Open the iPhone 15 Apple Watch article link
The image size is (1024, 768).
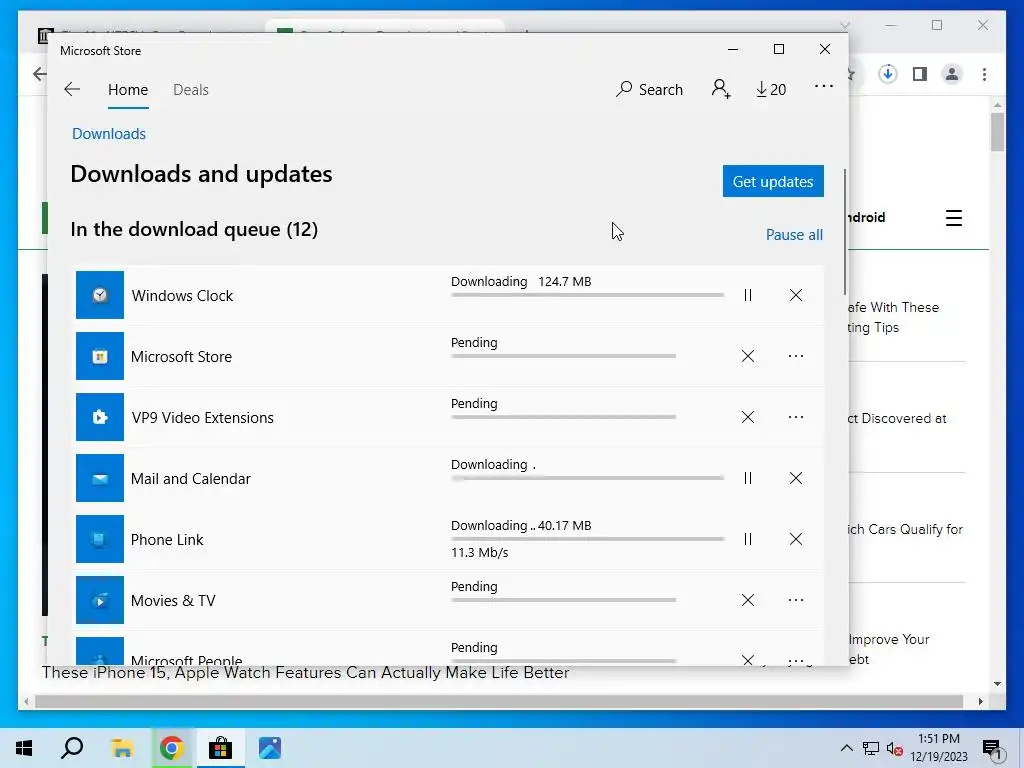pyautogui.click(x=306, y=673)
